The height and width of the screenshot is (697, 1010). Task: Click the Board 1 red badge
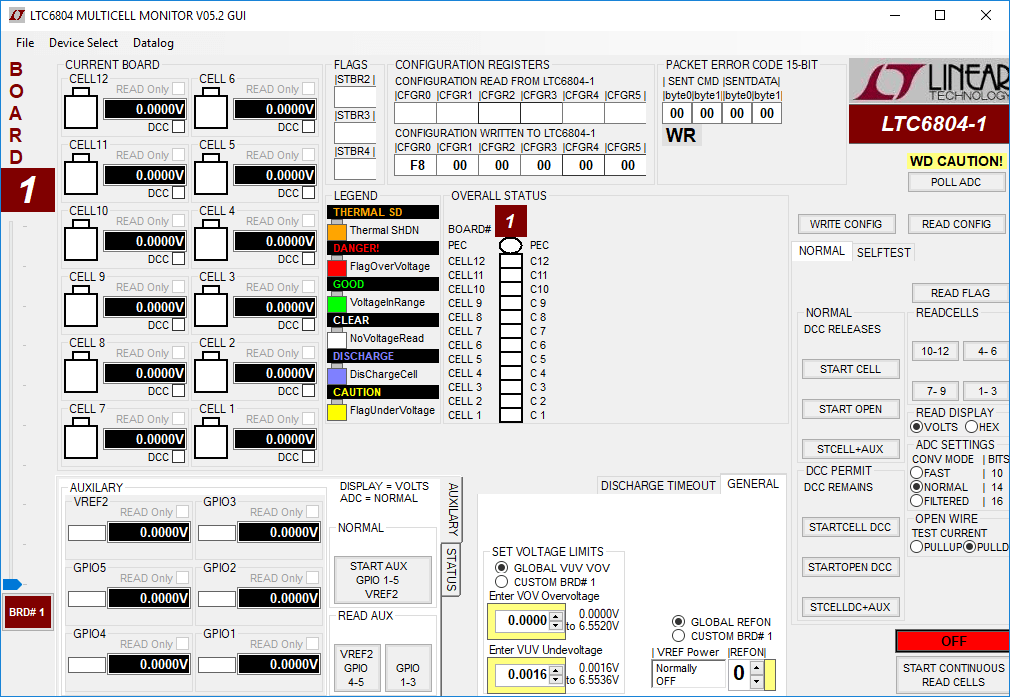click(x=28, y=190)
